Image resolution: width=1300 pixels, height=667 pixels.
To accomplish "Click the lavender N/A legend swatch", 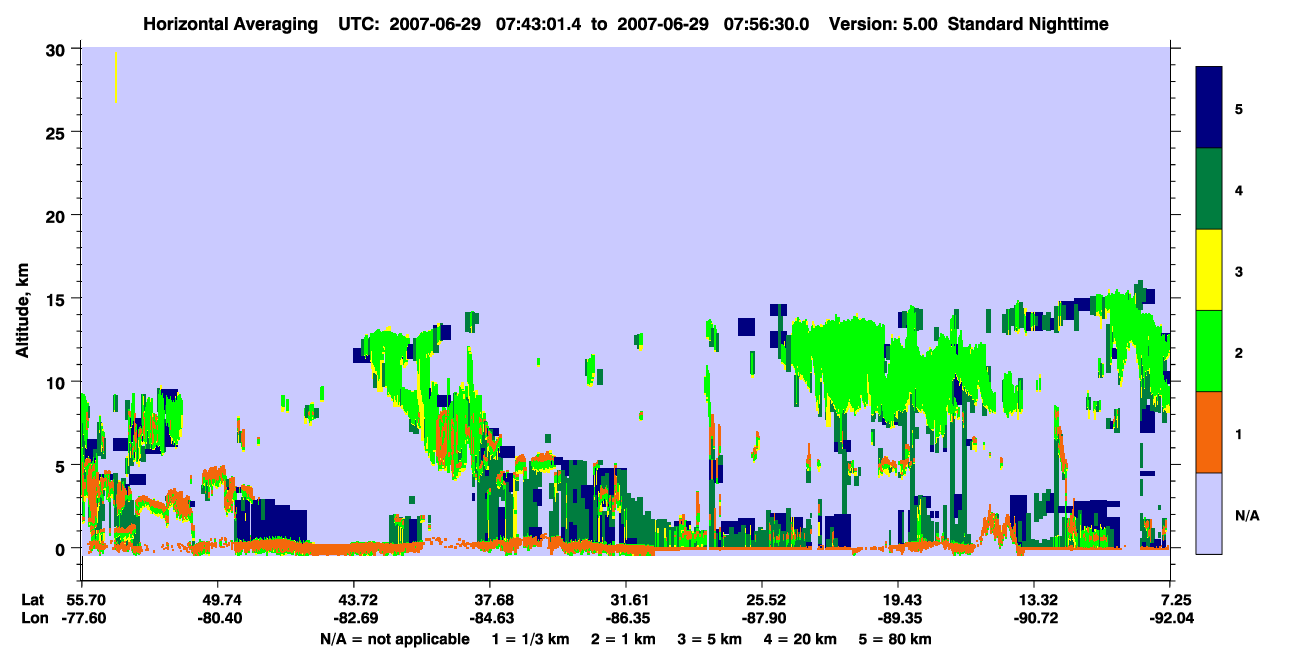I will [x=1209, y=513].
